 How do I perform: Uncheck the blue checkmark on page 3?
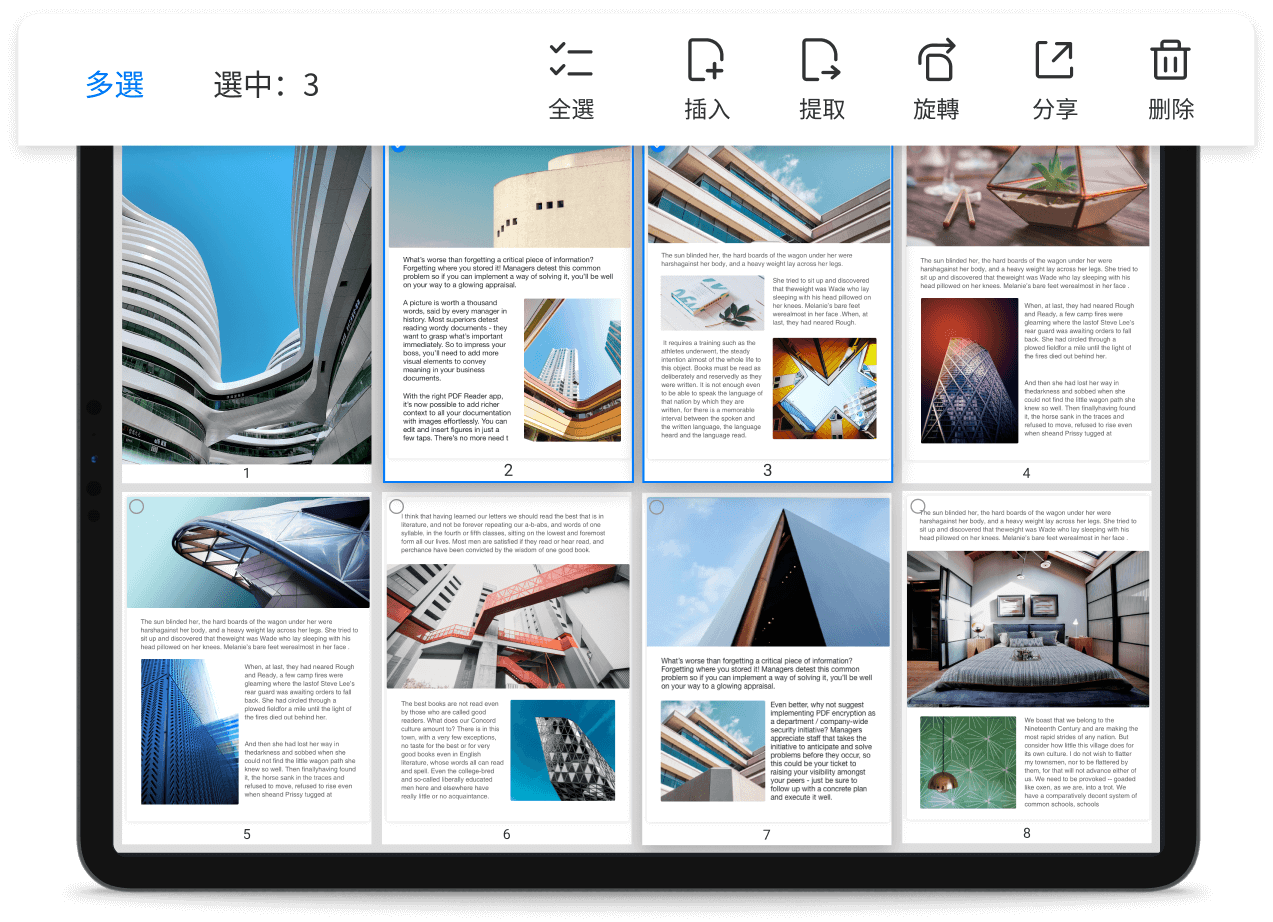point(657,147)
